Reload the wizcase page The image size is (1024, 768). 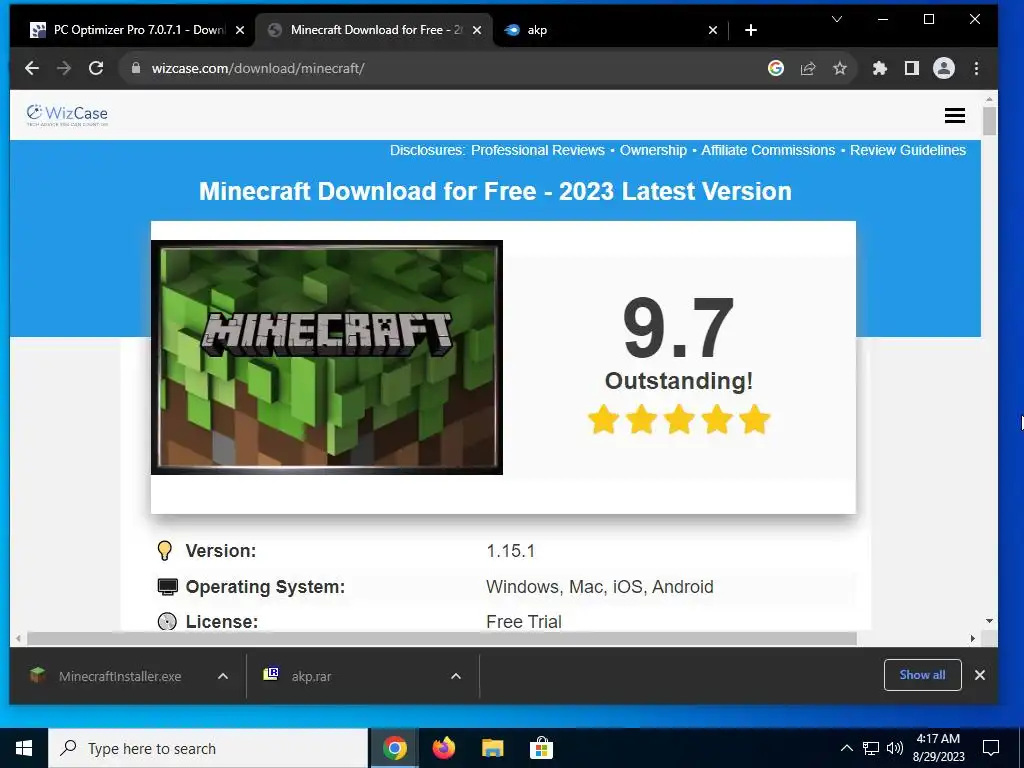[96, 68]
